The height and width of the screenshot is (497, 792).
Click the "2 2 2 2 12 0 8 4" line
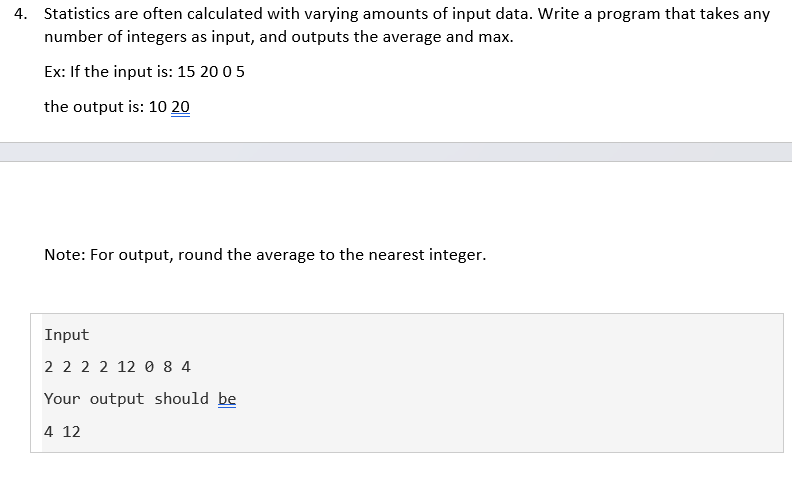pyautogui.click(x=117, y=367)
